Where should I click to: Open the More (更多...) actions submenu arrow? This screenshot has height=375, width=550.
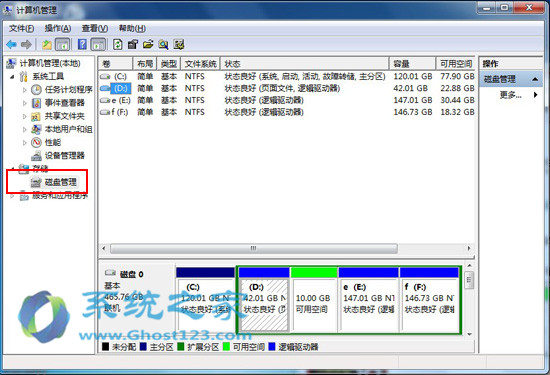[536, 95]
